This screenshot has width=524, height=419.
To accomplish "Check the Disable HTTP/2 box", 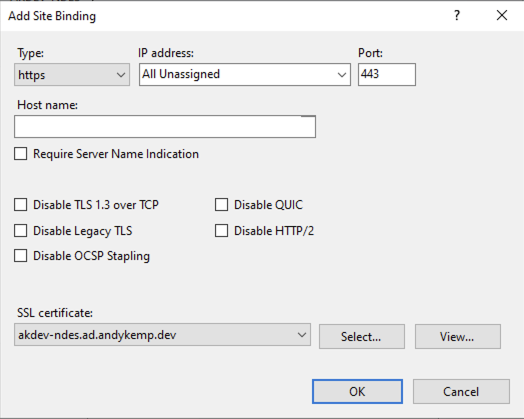I will (x=221, y=231).
